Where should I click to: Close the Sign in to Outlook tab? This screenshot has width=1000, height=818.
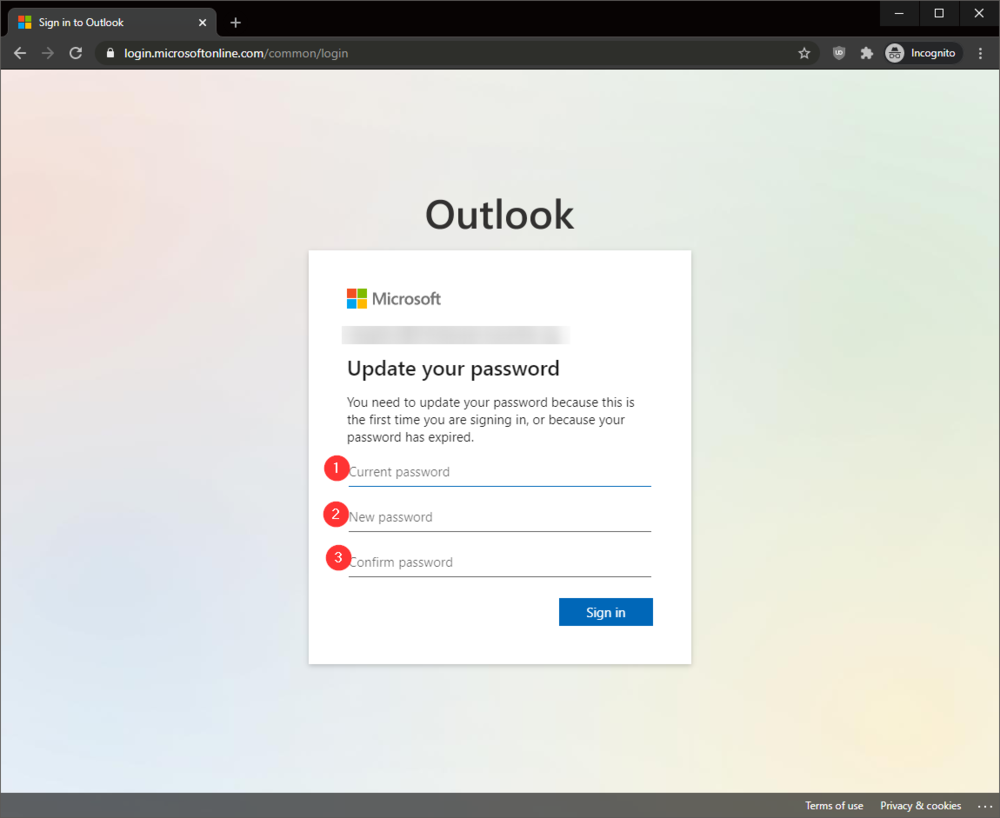202,22
